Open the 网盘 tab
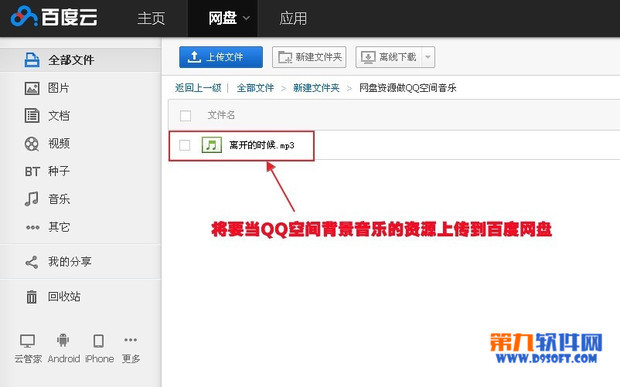This screenshot has height=387, width=620. pyautogui.click(x=223, y=18)
